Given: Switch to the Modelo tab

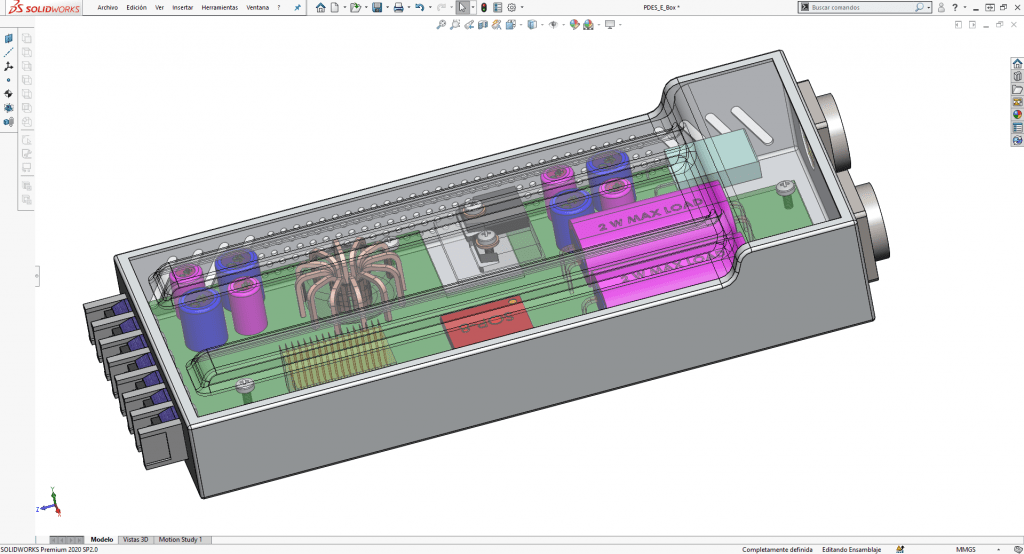Looking at the screenshot, I should coord(102,540).
